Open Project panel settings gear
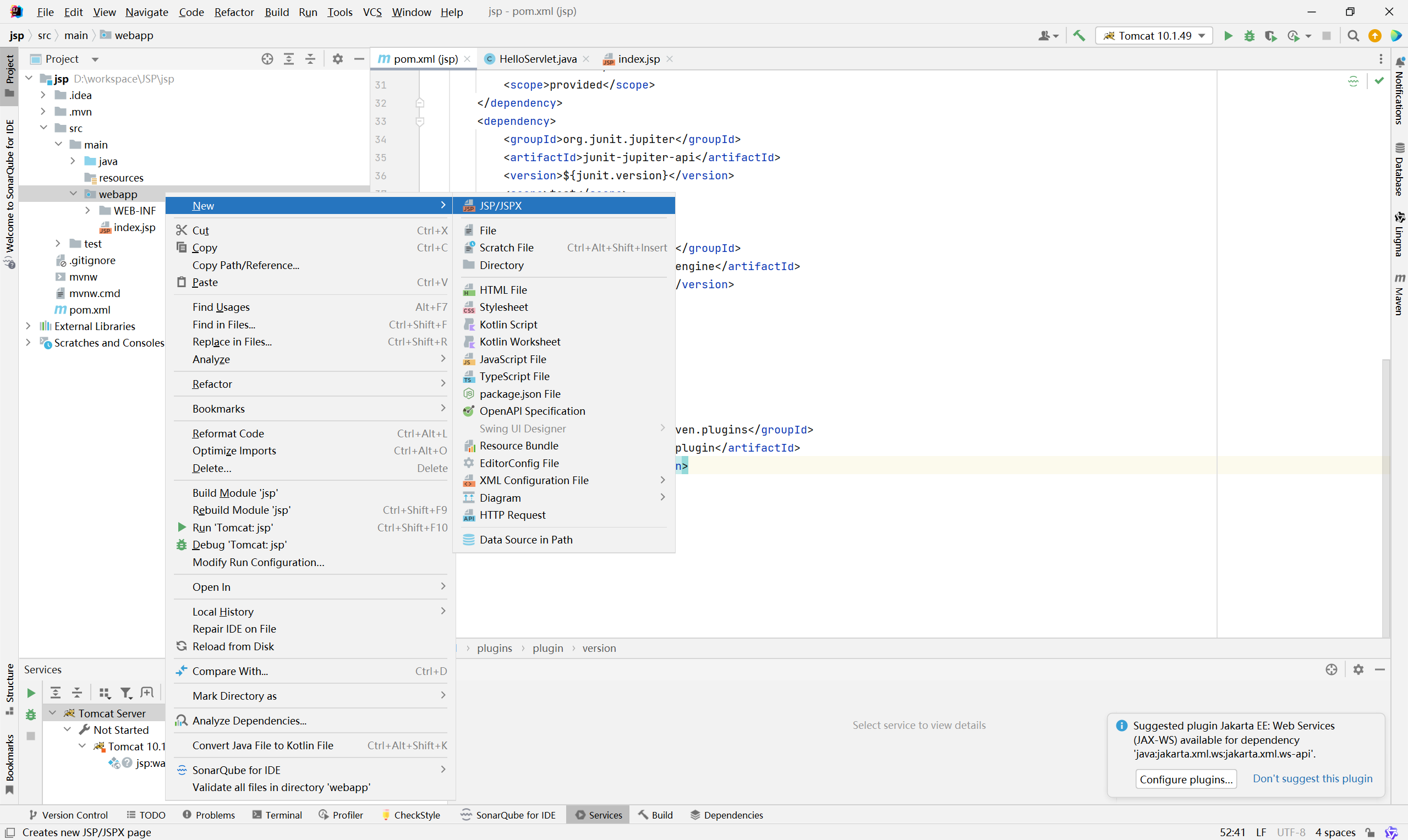The height and width of the screenshot is (840, 1408). (337, 59)
